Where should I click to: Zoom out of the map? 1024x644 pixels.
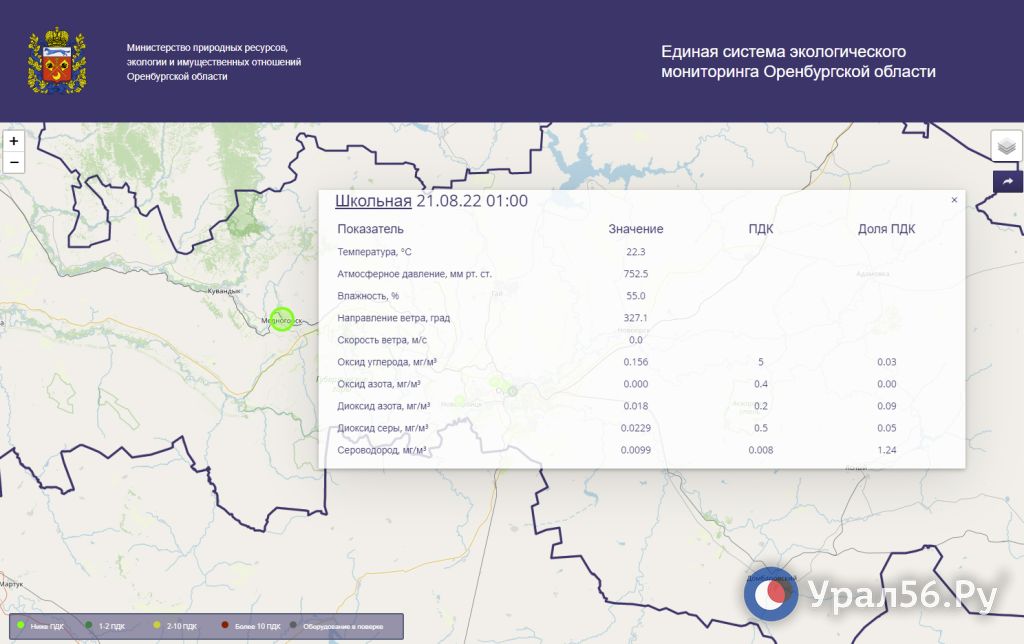coord(14,162)
